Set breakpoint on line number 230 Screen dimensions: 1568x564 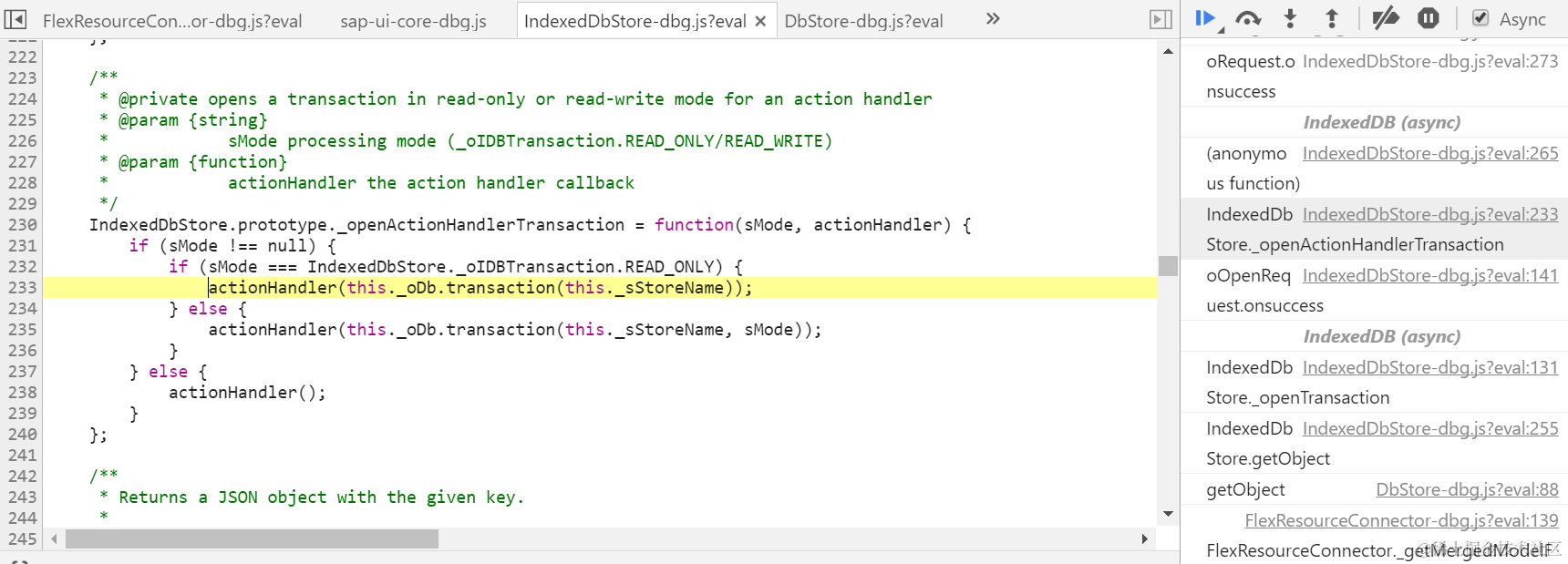point(22,225)
